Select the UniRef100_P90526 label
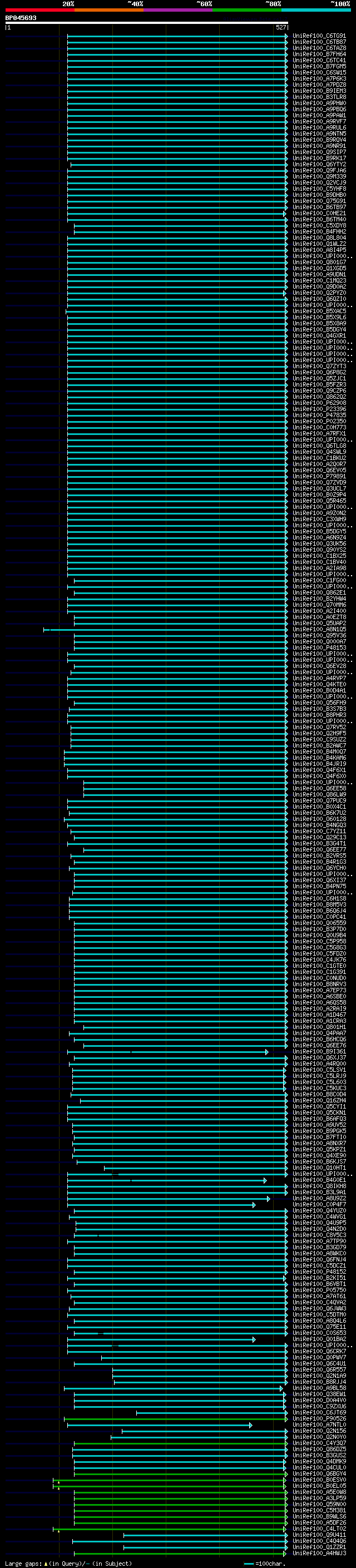The image size is (356, 1568). click(x=319, y=1418)
